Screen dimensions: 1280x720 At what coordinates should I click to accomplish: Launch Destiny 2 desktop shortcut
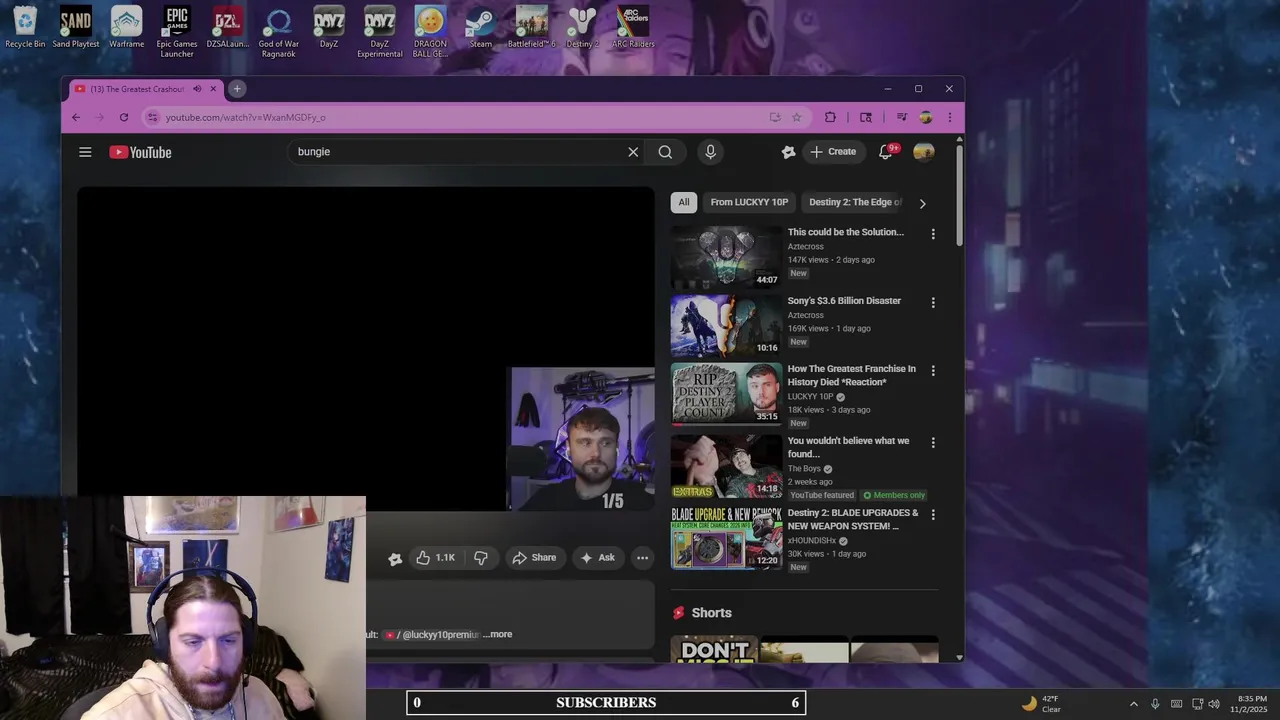[582, 28]
